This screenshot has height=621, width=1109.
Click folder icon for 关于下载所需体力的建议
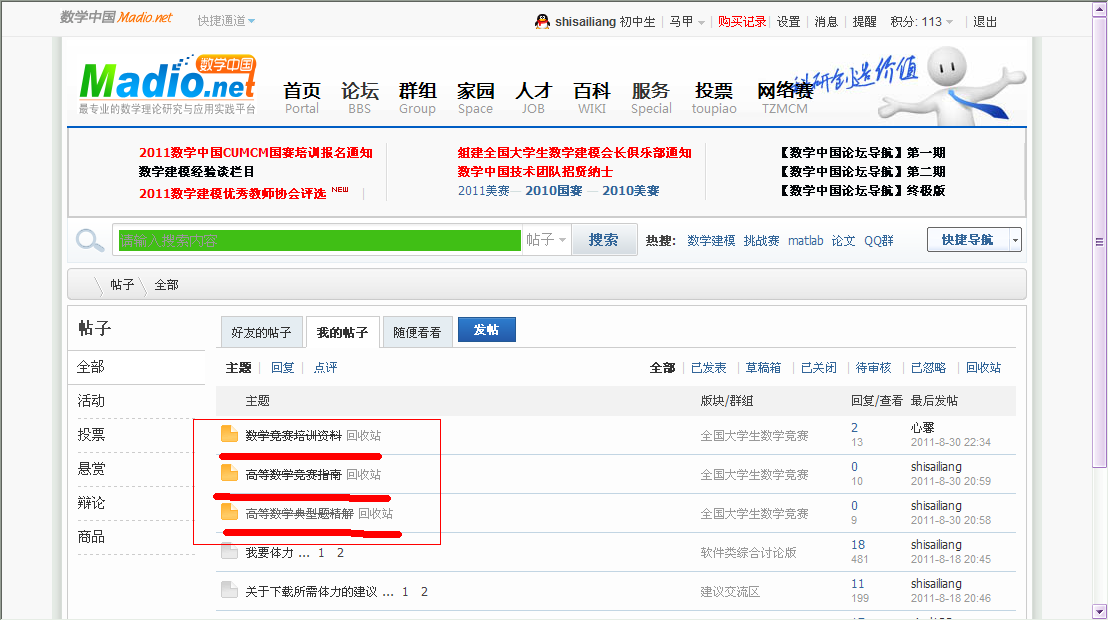click(x=229, y=590)
